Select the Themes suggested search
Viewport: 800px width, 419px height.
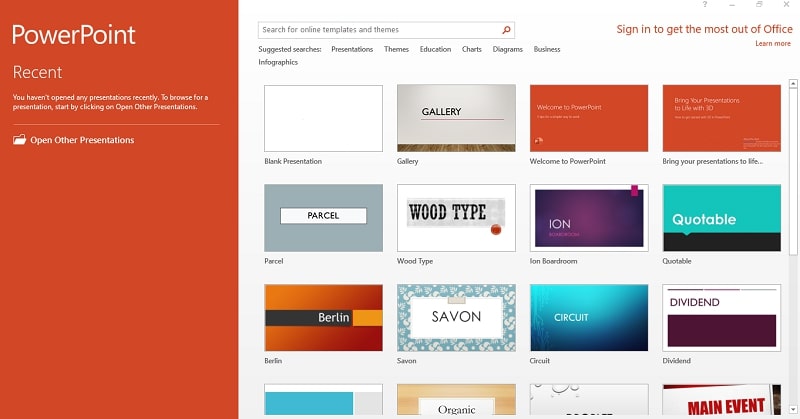click(396, 49)
